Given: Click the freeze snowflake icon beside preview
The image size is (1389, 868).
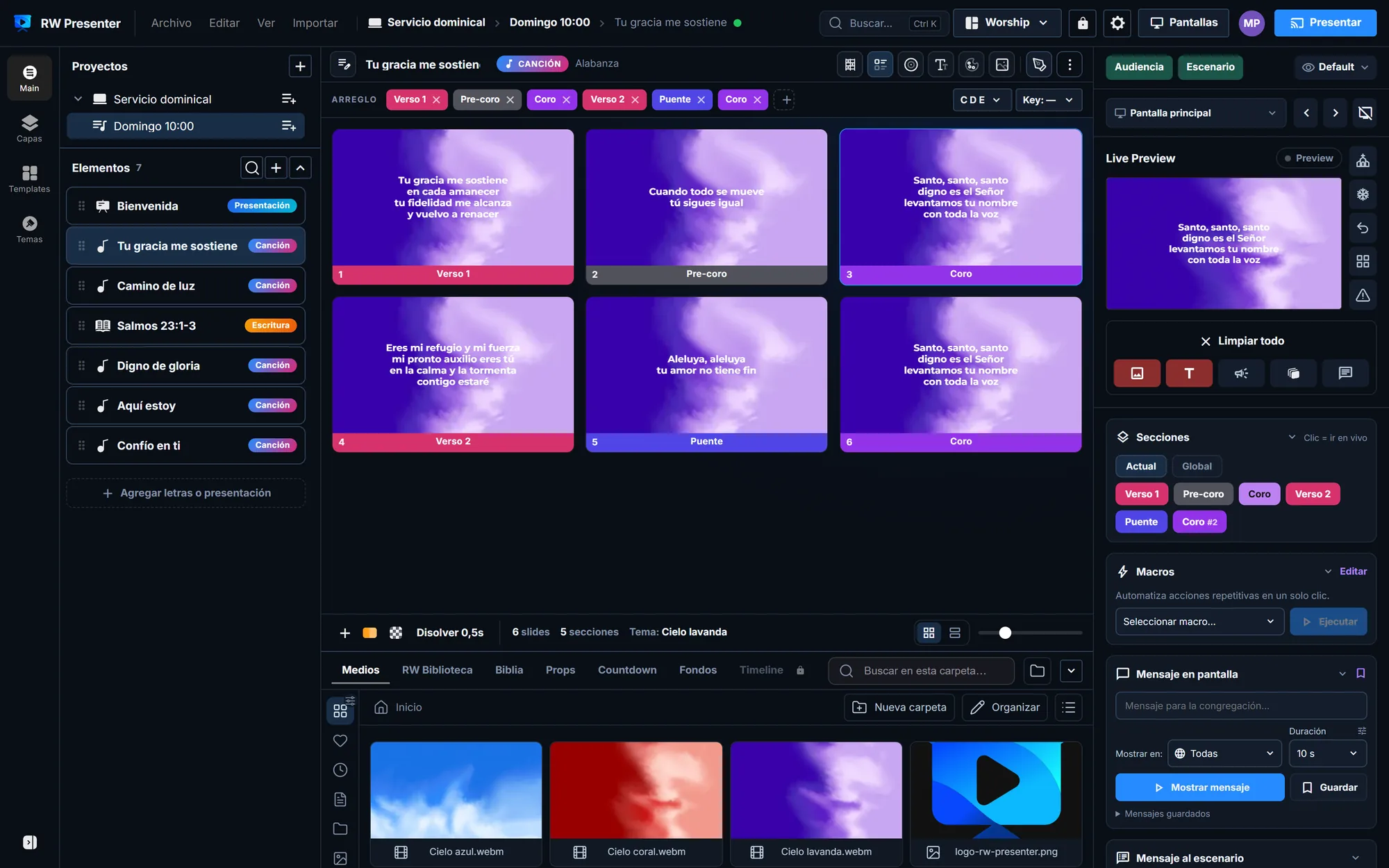Looking at the screenshot, I should tap(1363, 194).
